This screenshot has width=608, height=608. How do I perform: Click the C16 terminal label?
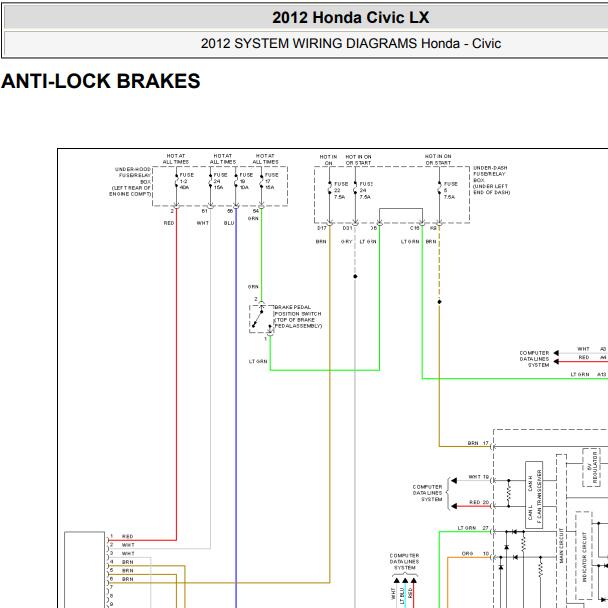pos(414,228)
